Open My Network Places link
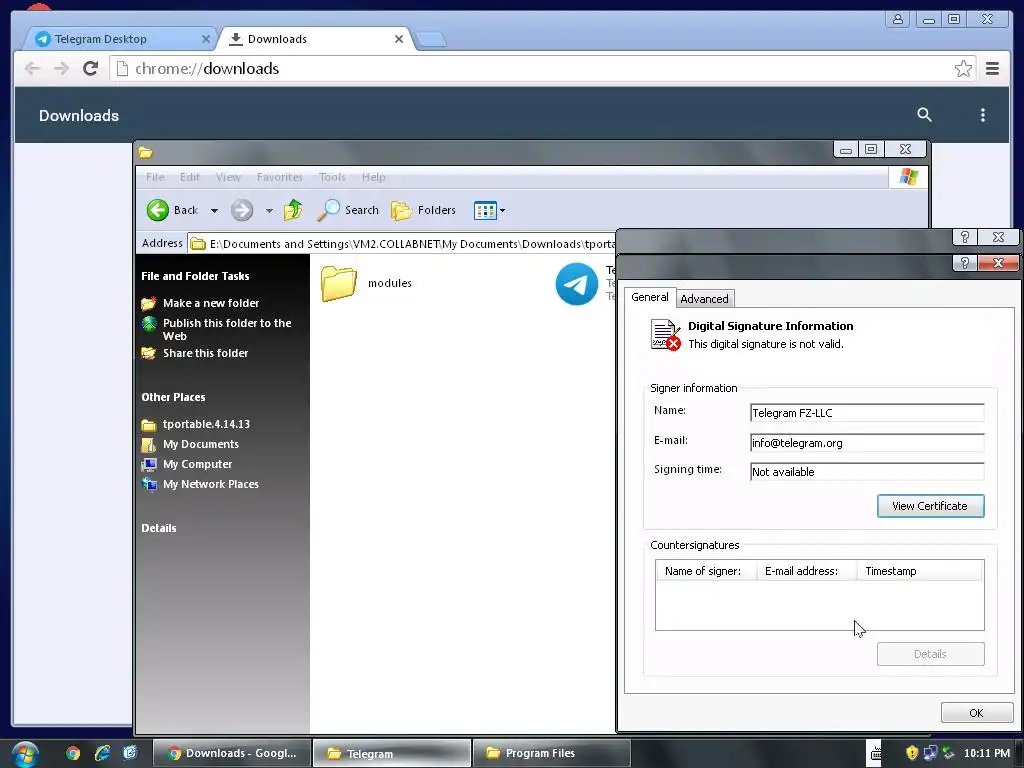Image resolution: width=1024 pixels, height=768 pixels. (211, 485)
